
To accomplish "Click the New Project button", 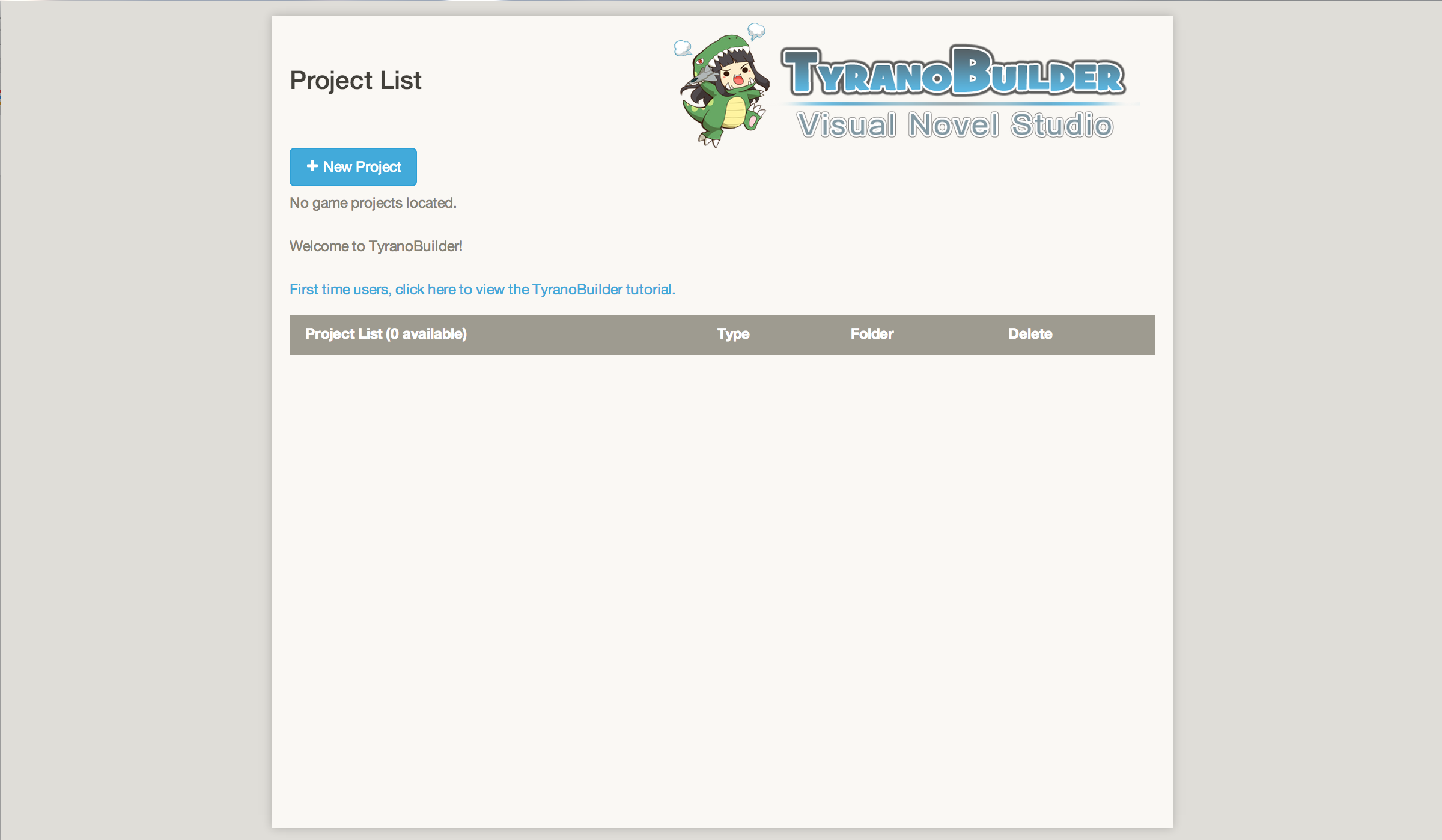I will [353, 166].
